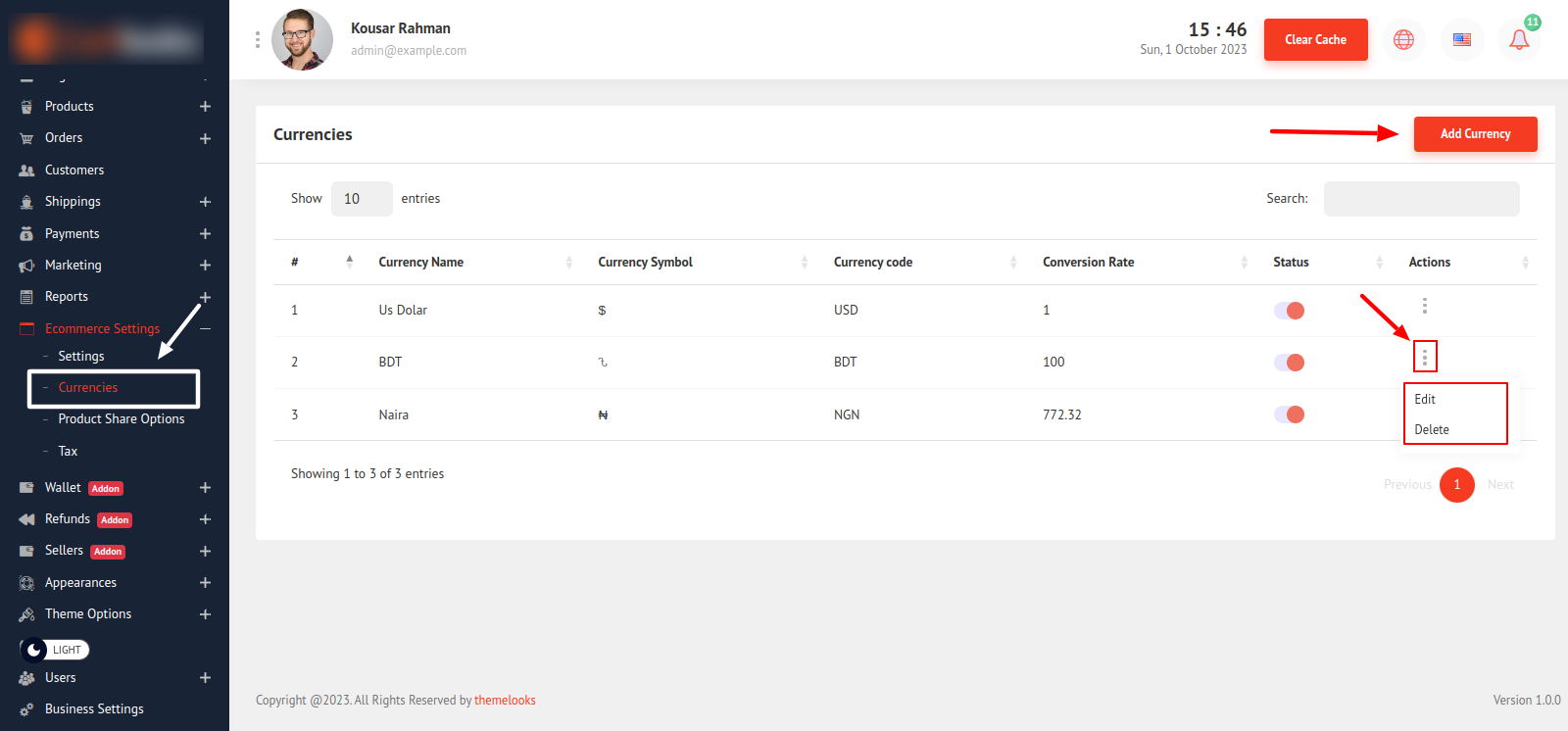The height and width of the screenshot is (731, 1568).
Task: Open the show entries count dropdown
Action: [362, 199]
